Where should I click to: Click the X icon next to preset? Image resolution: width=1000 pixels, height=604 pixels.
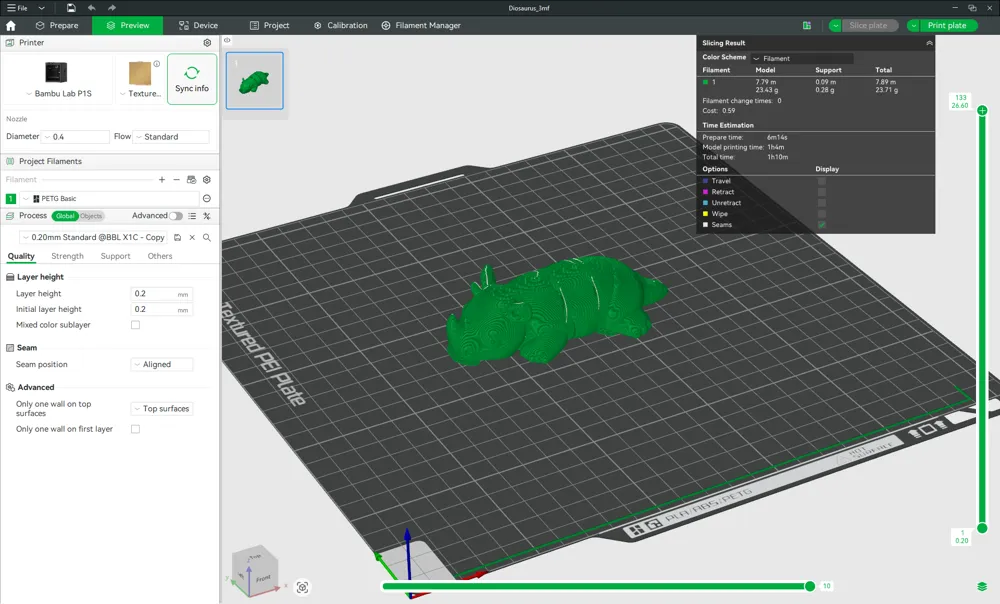[192, 237]
